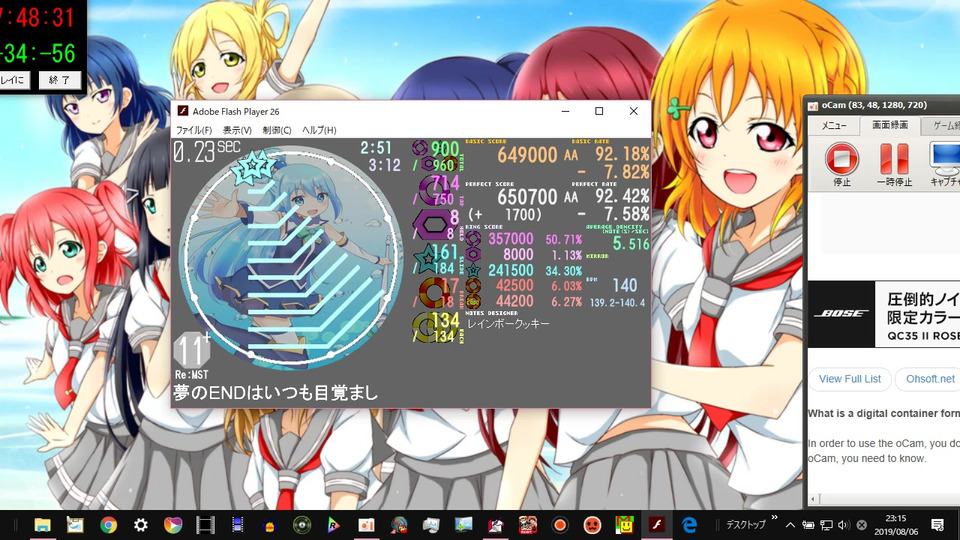The width and height of the screenshot is (960, 540).
Task: Open the ファイル(F) menu in Flash Player
Action: click(x=193, y=130)
